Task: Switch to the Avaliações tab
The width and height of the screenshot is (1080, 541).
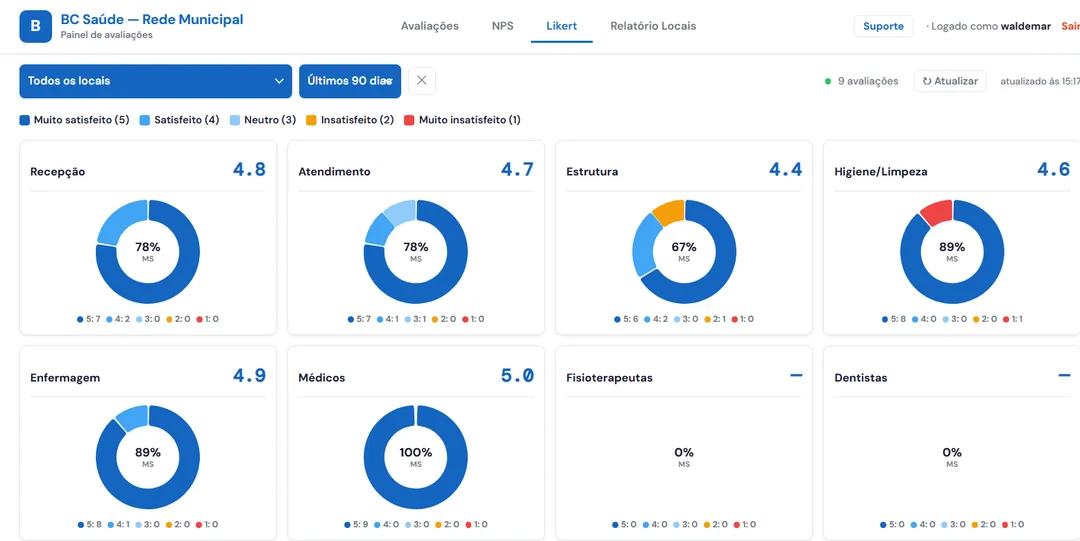Action: point(430,26)
